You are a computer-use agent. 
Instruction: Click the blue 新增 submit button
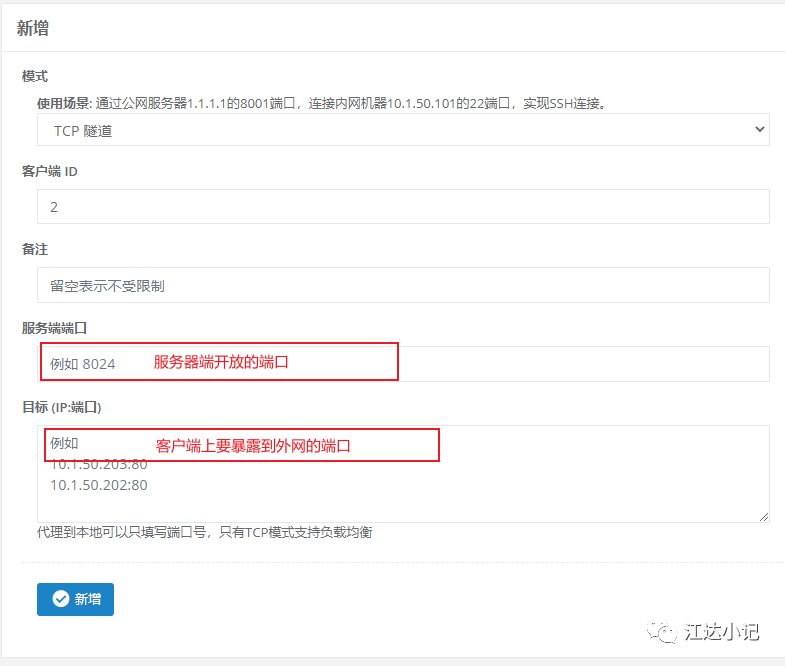(x=76, y=599)
